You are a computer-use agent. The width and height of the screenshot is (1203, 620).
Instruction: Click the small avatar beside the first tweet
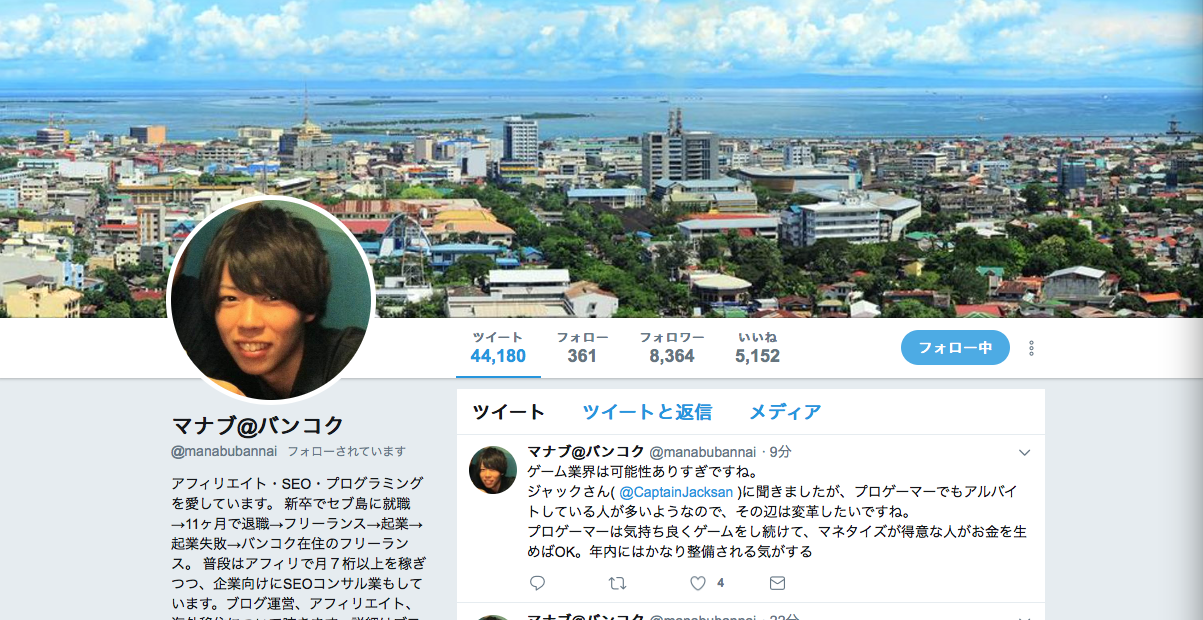point(493,470)
